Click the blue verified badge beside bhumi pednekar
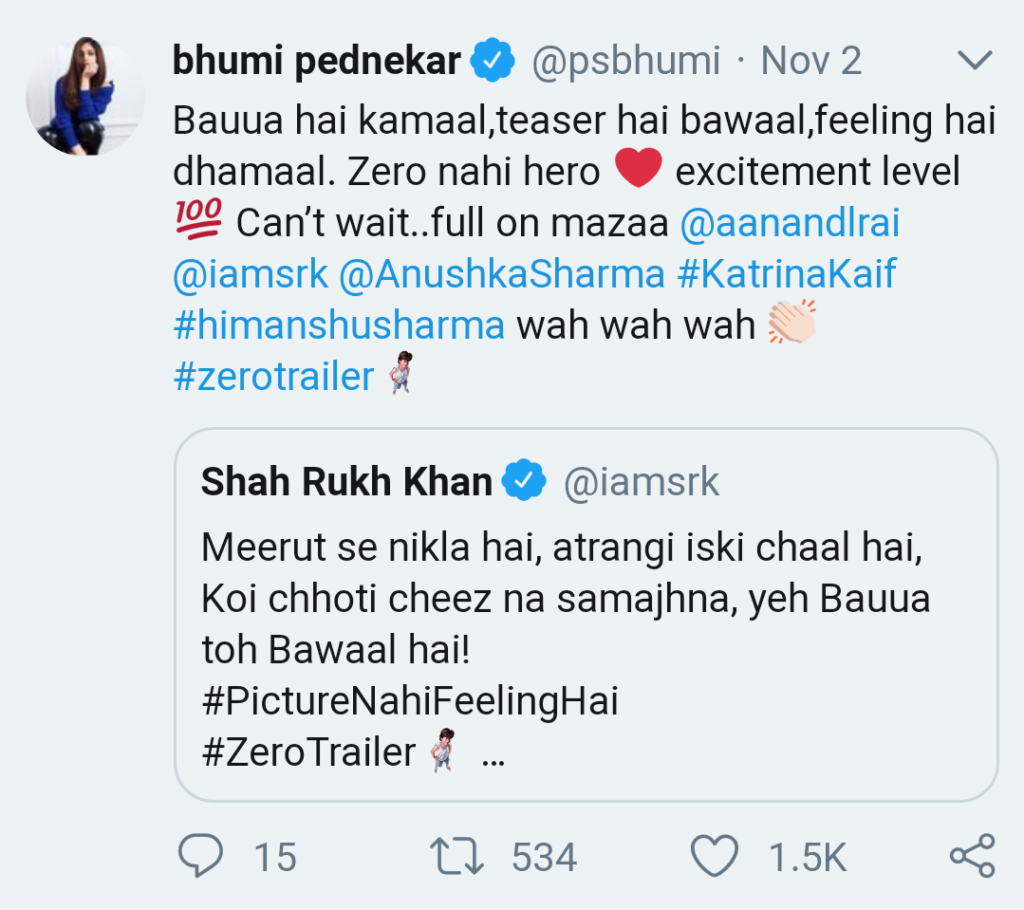 pyautogui.click(x=493, y=62)
